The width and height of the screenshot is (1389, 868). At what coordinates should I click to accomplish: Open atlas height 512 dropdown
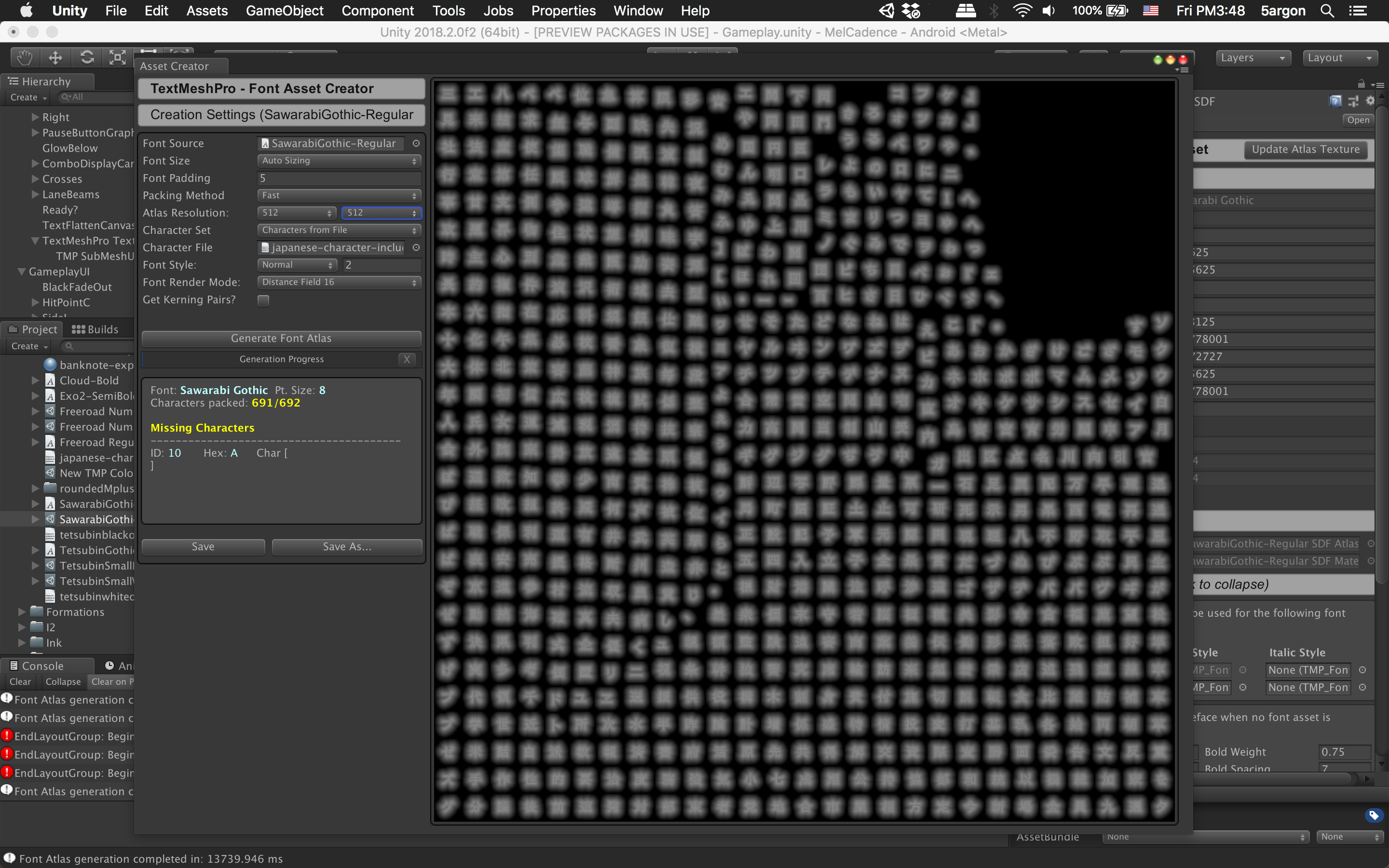click(381, 213)
